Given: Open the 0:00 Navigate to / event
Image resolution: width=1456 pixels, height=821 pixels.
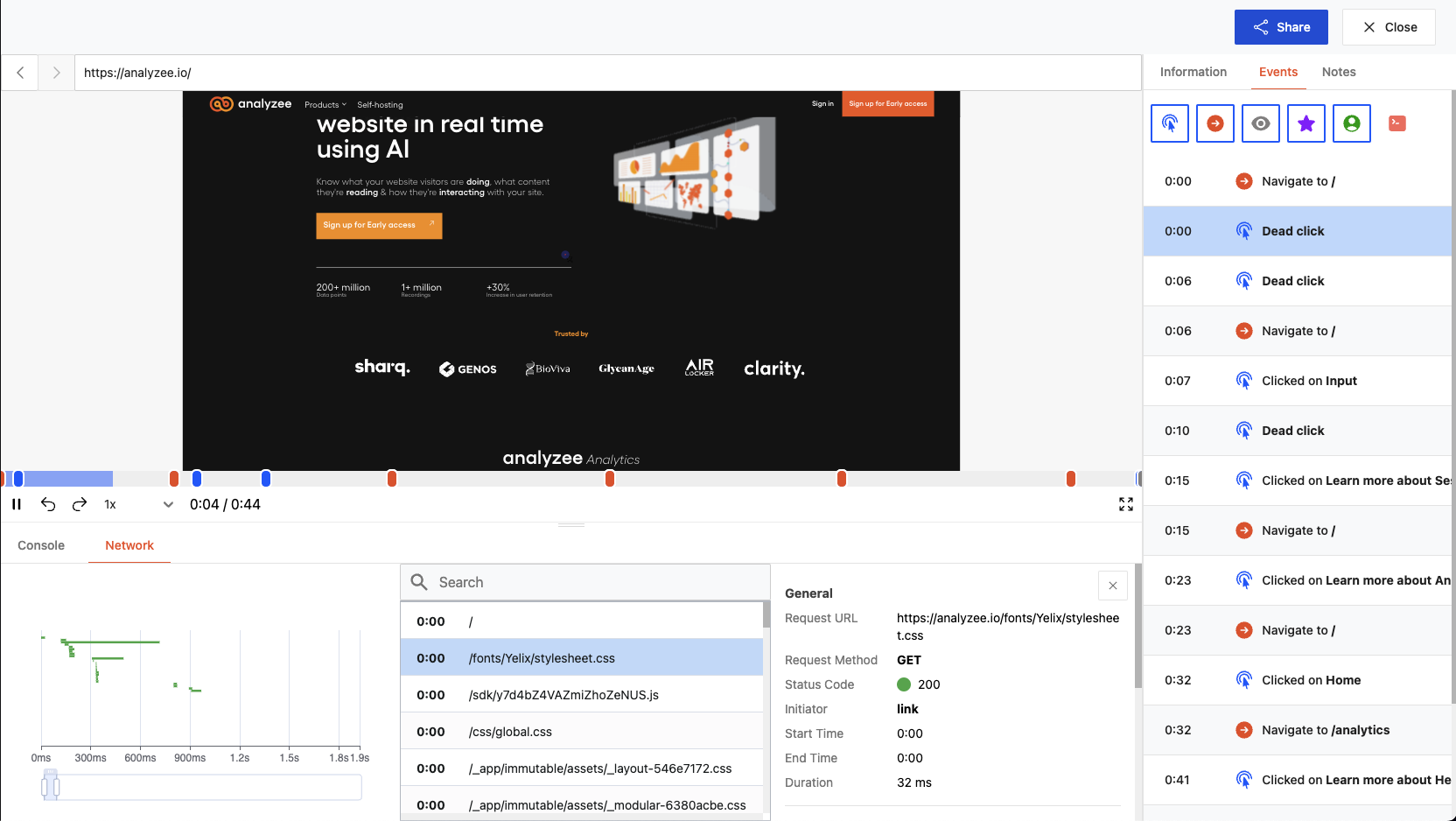Looking at the screenshot, I should pyautogui.click(x=1298, y=181).
